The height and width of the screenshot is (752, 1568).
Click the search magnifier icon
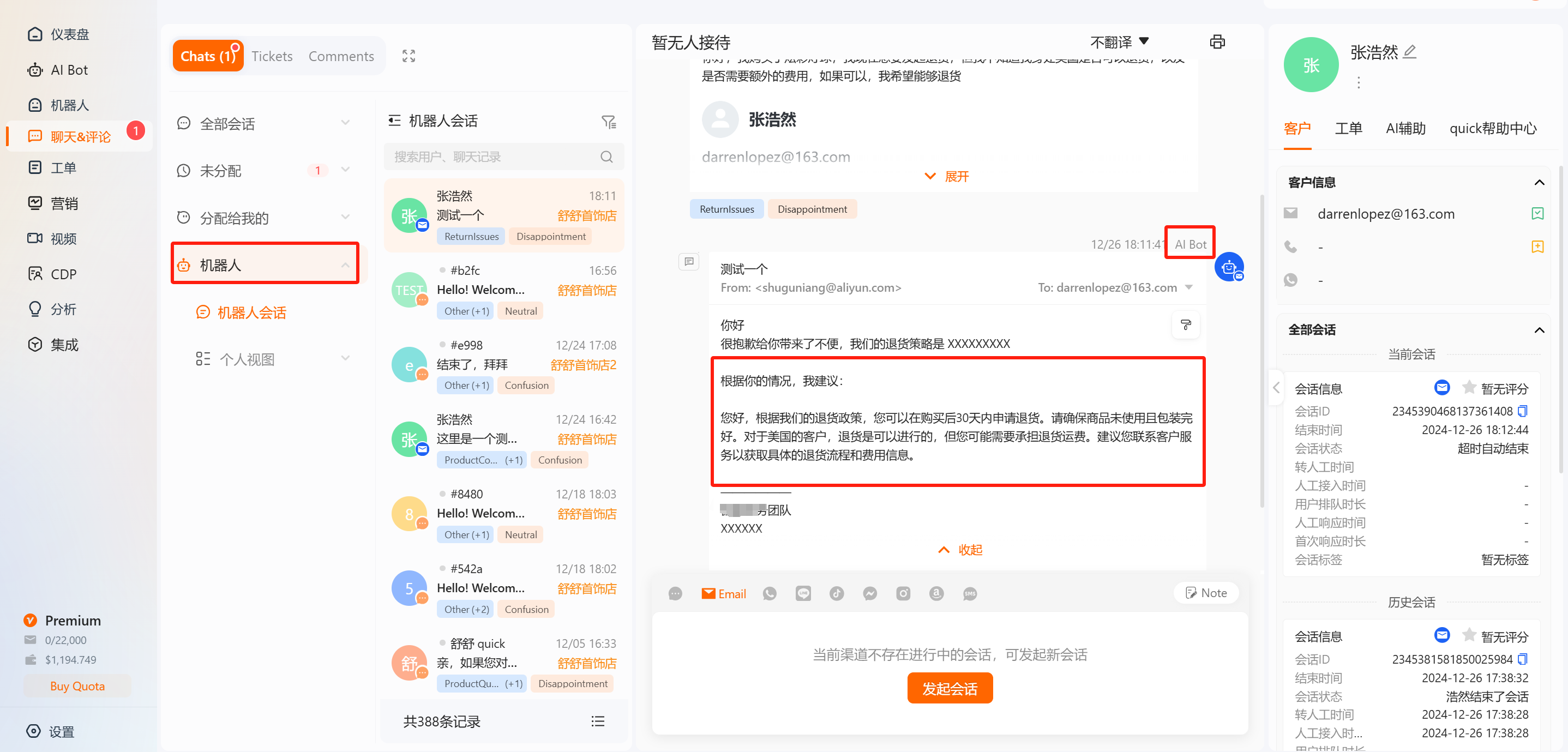pyautogui.click(x=606, y=157)
